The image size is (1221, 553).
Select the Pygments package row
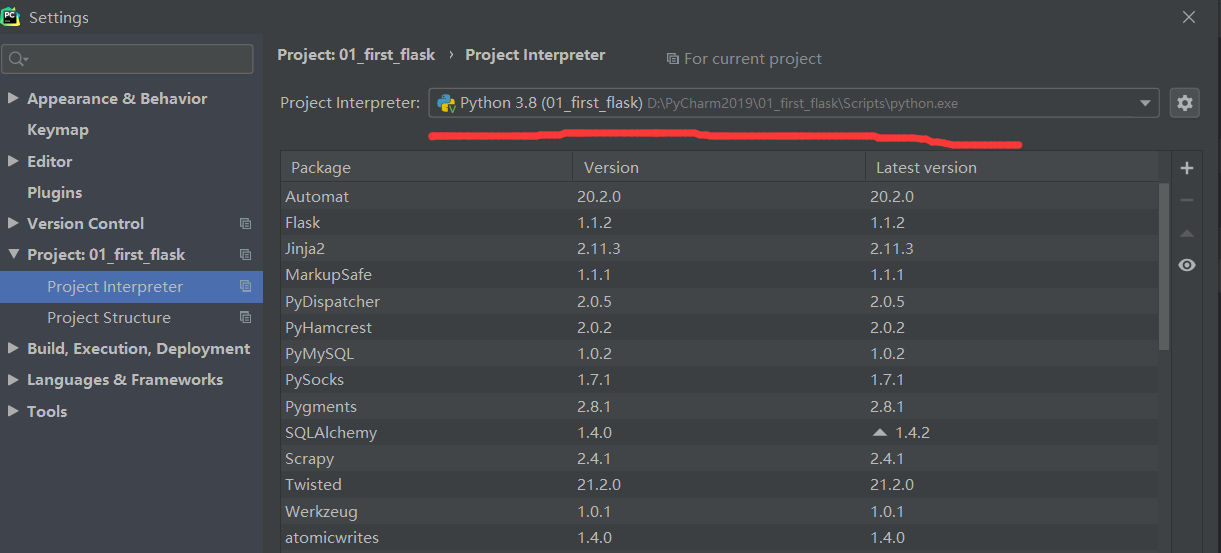point(719,407)
